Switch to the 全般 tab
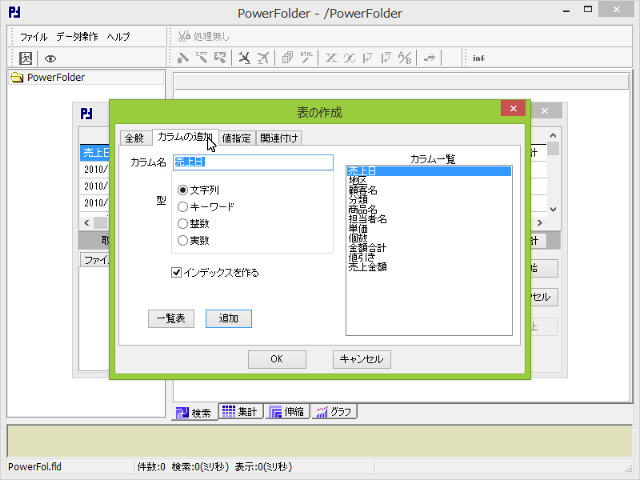Viewport: 640px width, 480px height. point(135,138)
